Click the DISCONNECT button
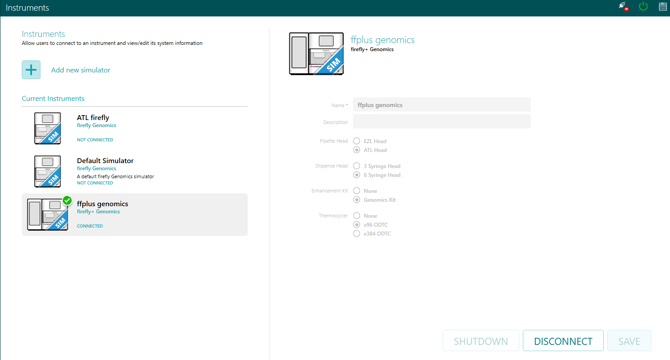This screenshot has width=670, height=360. click(x=563, y=341)
